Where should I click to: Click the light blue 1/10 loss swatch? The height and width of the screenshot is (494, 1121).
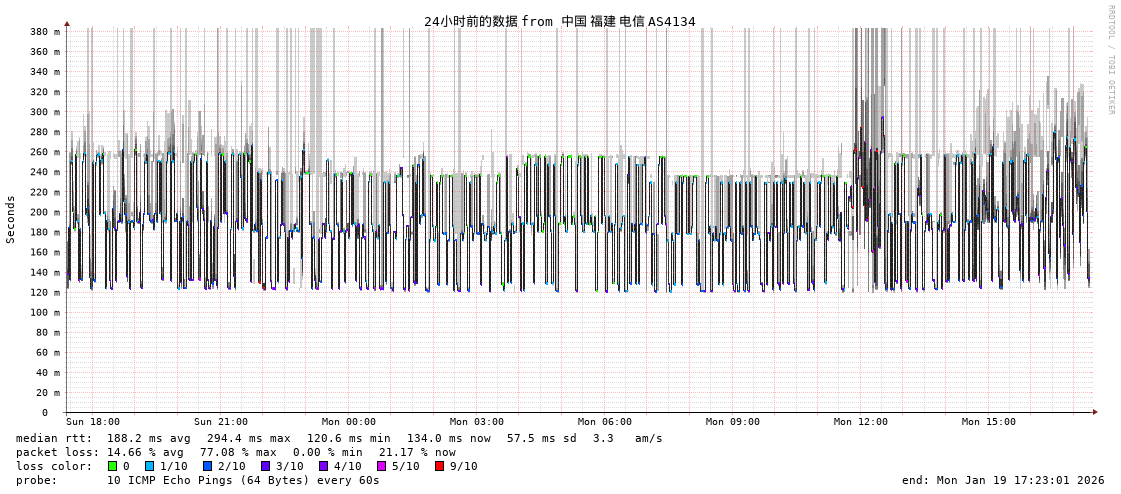(149, 466)
